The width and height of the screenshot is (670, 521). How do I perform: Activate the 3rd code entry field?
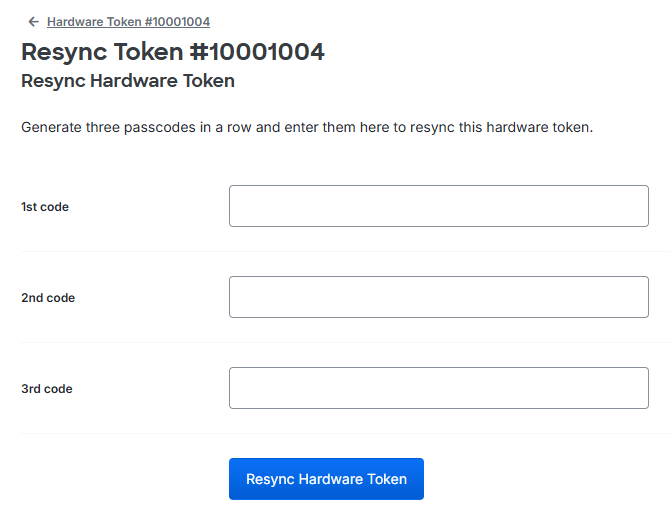(x=439, y=388)
